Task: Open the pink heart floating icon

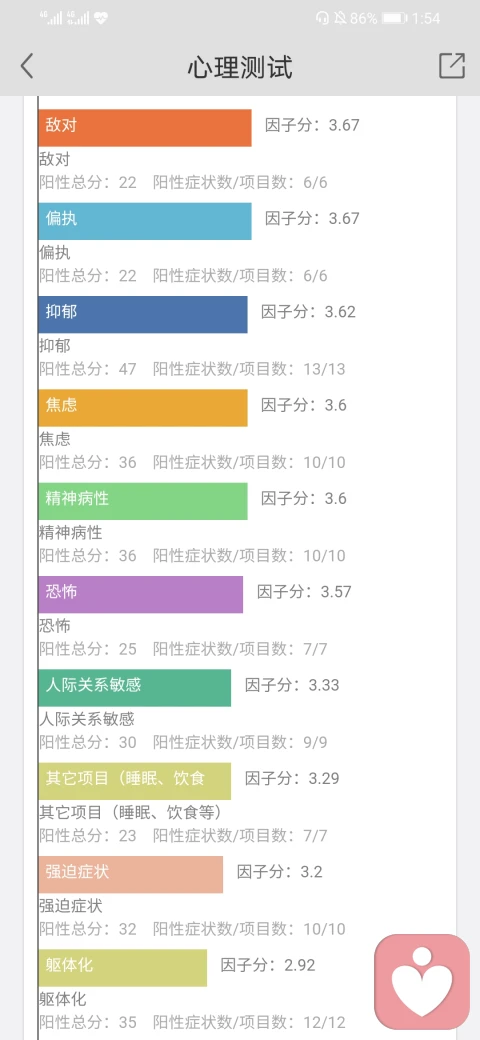Action: (422, 982)
